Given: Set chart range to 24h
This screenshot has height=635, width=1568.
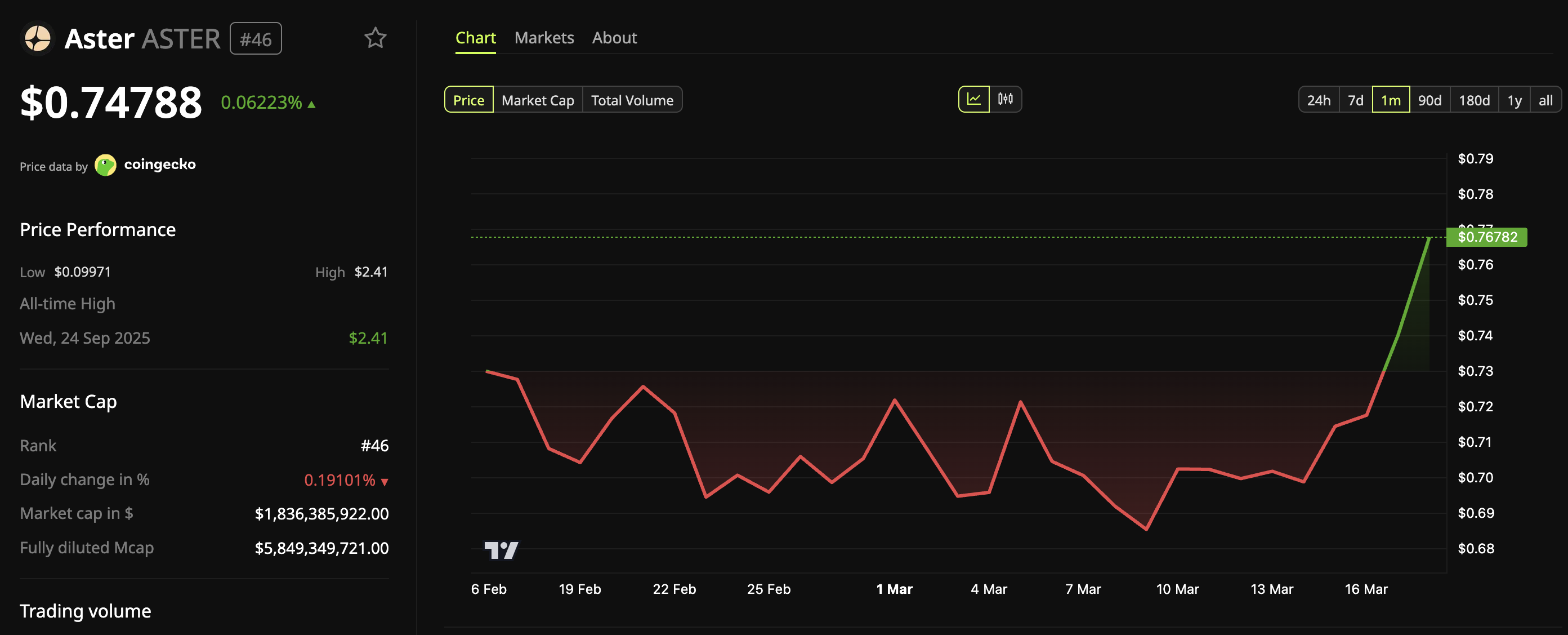Looking at the screenshot, I should [x=1319, y=100].
